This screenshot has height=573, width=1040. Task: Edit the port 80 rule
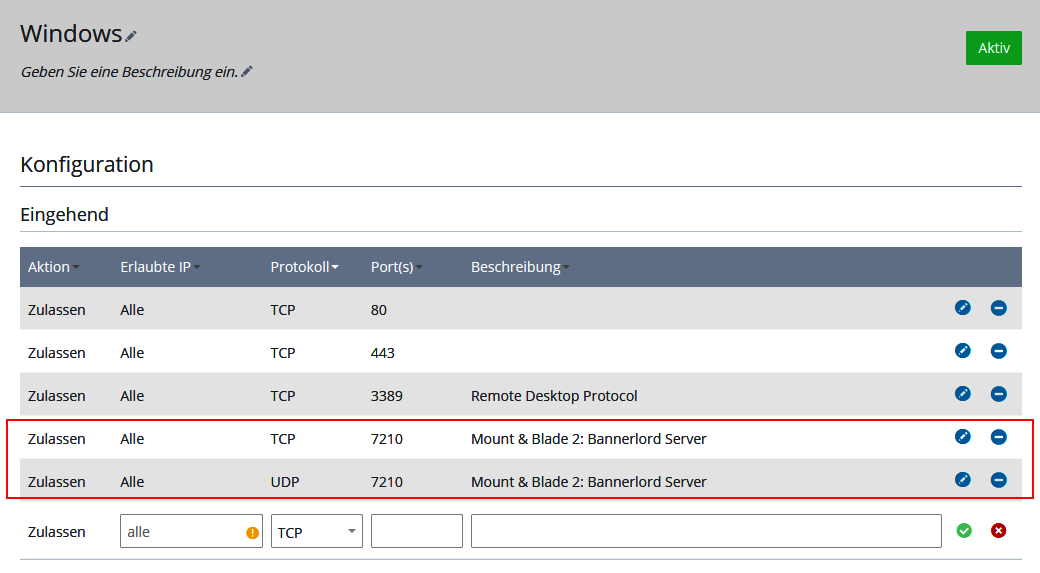(962, 308)
